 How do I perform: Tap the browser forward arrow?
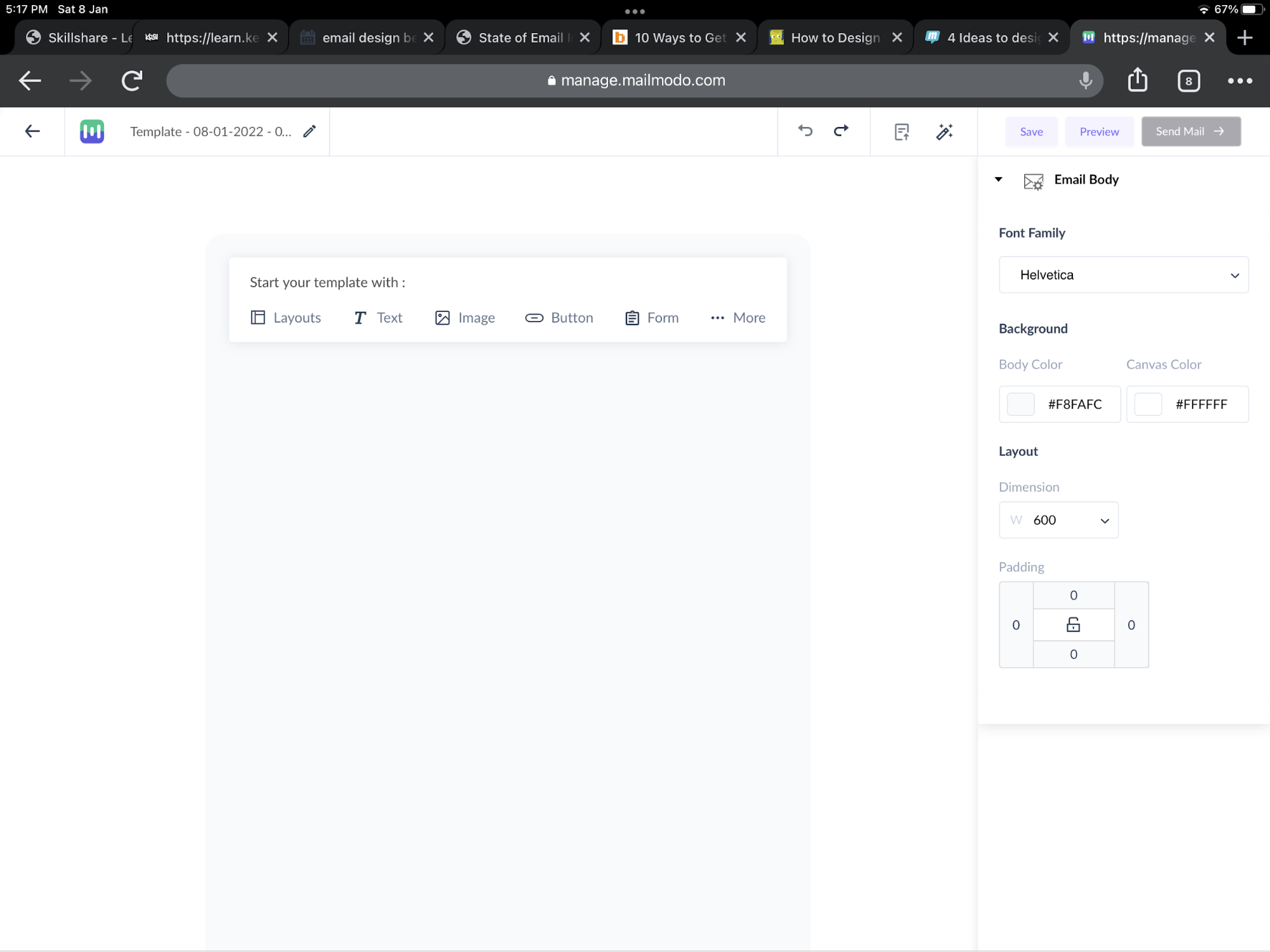[x=81, y=81]
